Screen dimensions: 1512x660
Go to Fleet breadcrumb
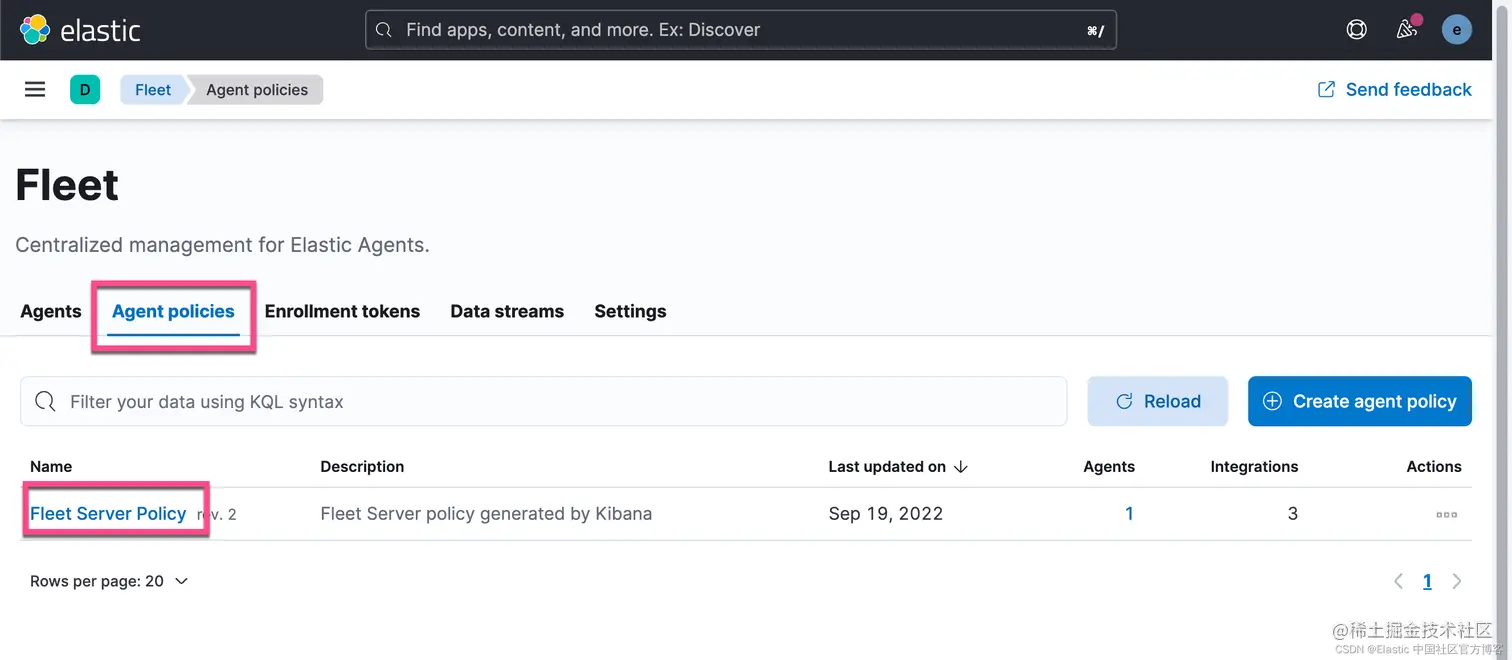point(153,90)
